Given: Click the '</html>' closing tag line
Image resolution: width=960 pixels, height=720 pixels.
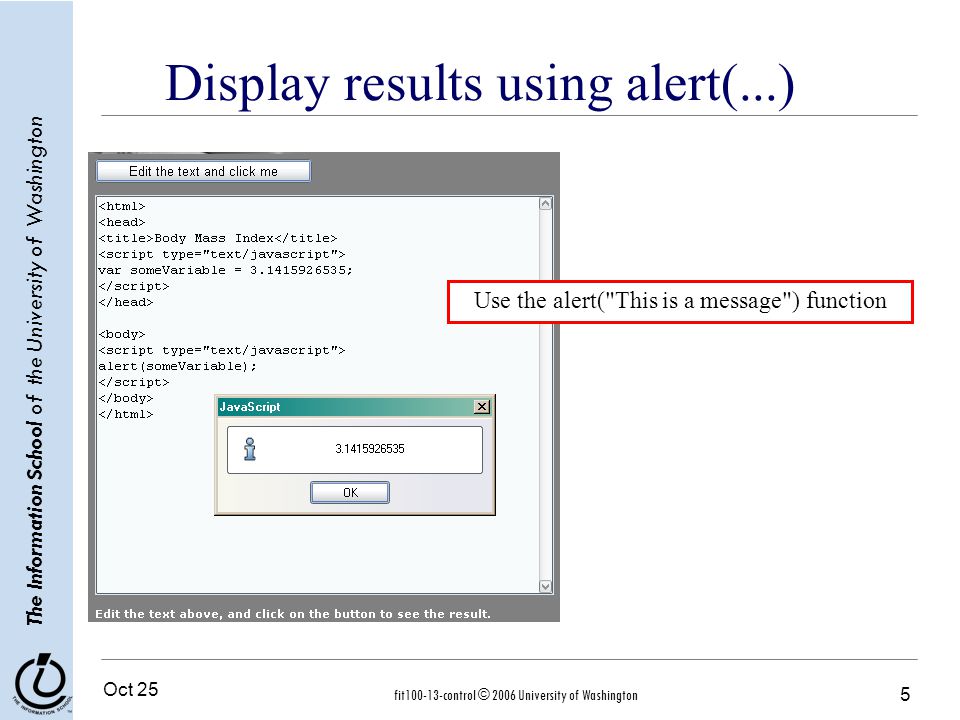Looking at the screenshot, I should tap(126, 414).
